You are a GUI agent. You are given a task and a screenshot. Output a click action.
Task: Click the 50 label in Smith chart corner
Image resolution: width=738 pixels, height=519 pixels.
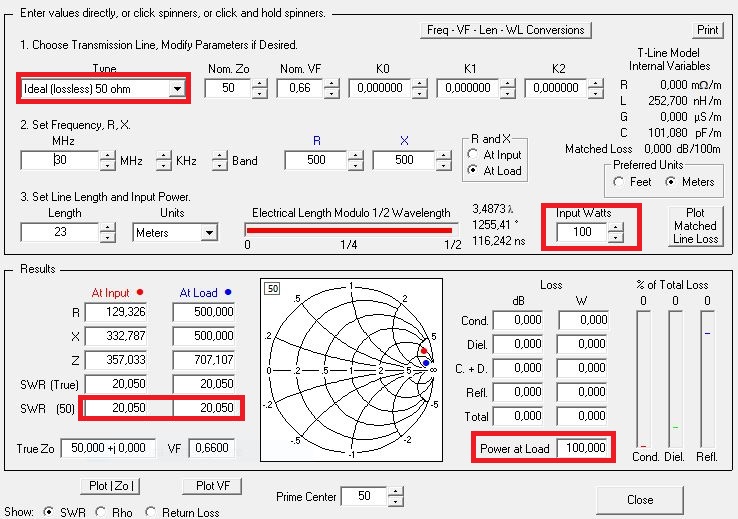click(273, 288)
